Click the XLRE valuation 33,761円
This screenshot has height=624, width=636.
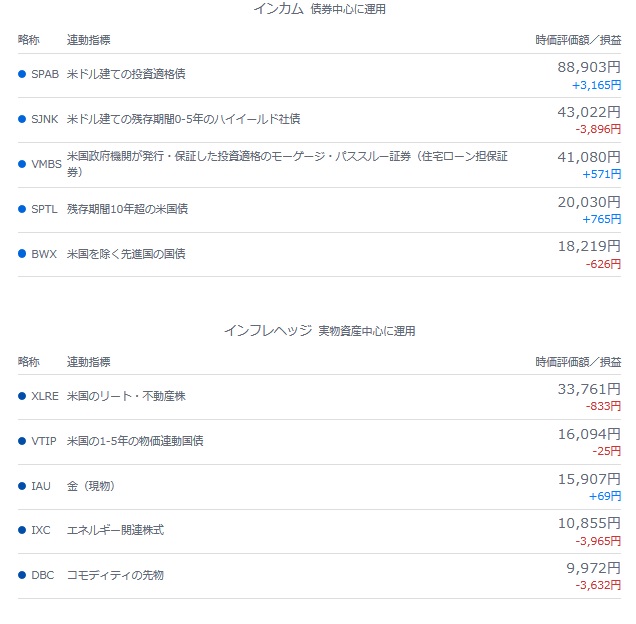pyautogui.click(x=589, y=389)
